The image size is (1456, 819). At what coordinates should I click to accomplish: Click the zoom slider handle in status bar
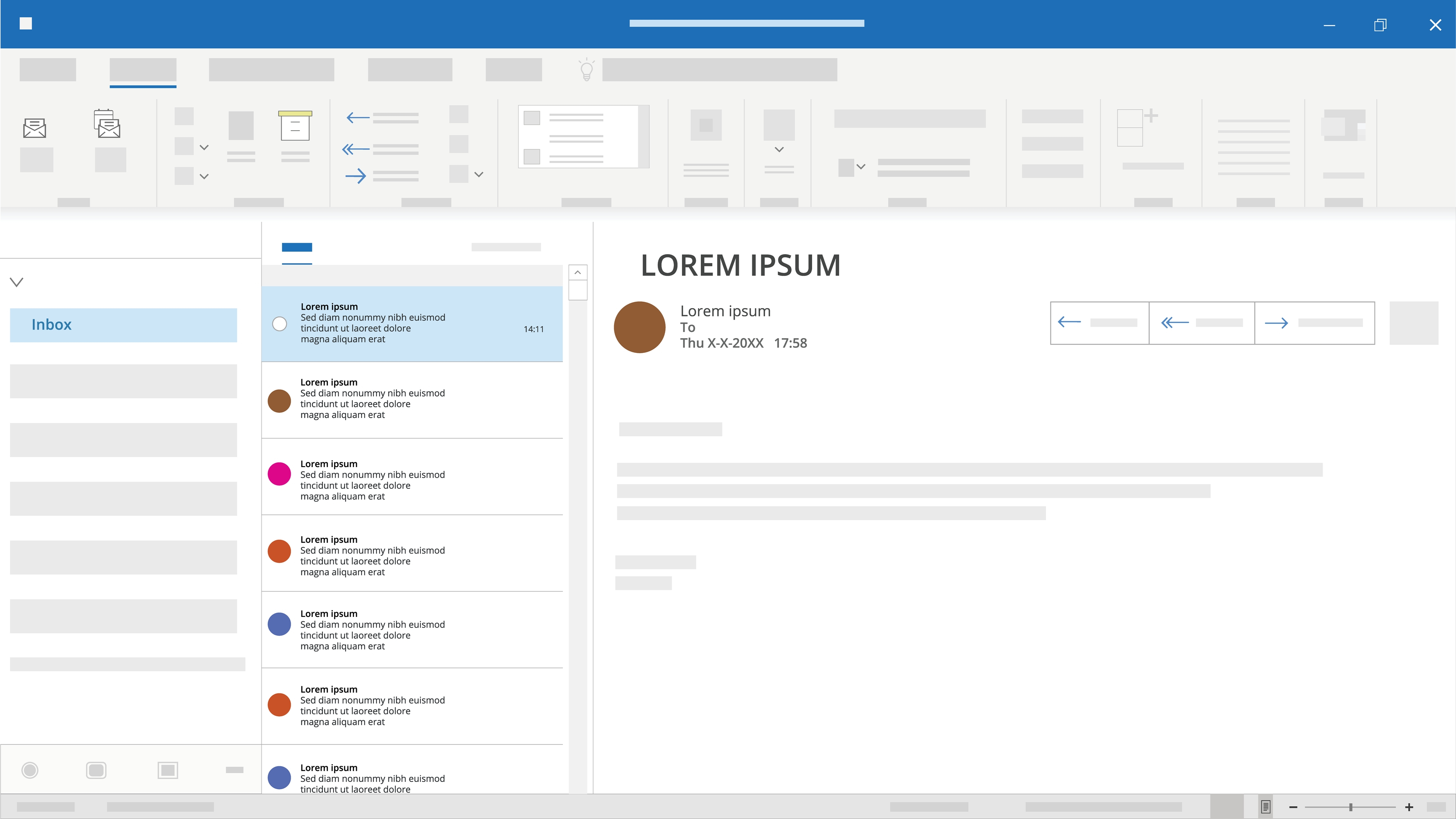click(x=1350, y=807)
